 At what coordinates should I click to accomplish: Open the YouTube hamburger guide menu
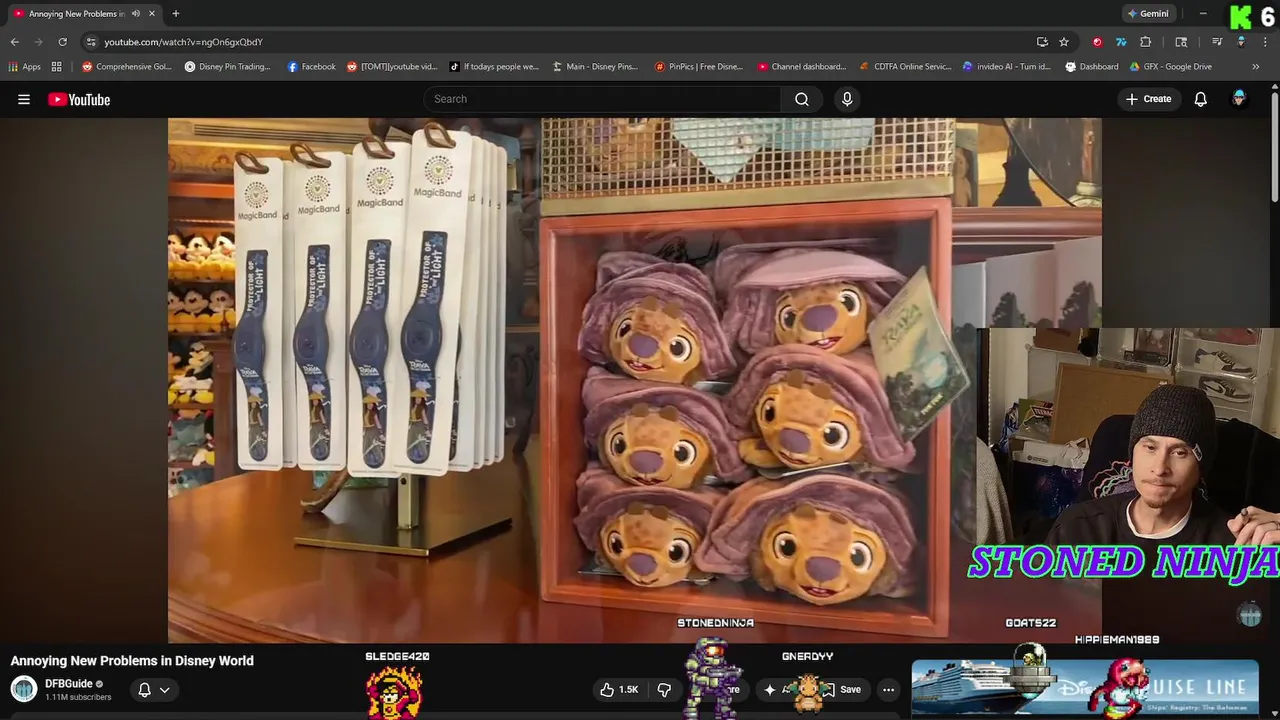24,99
